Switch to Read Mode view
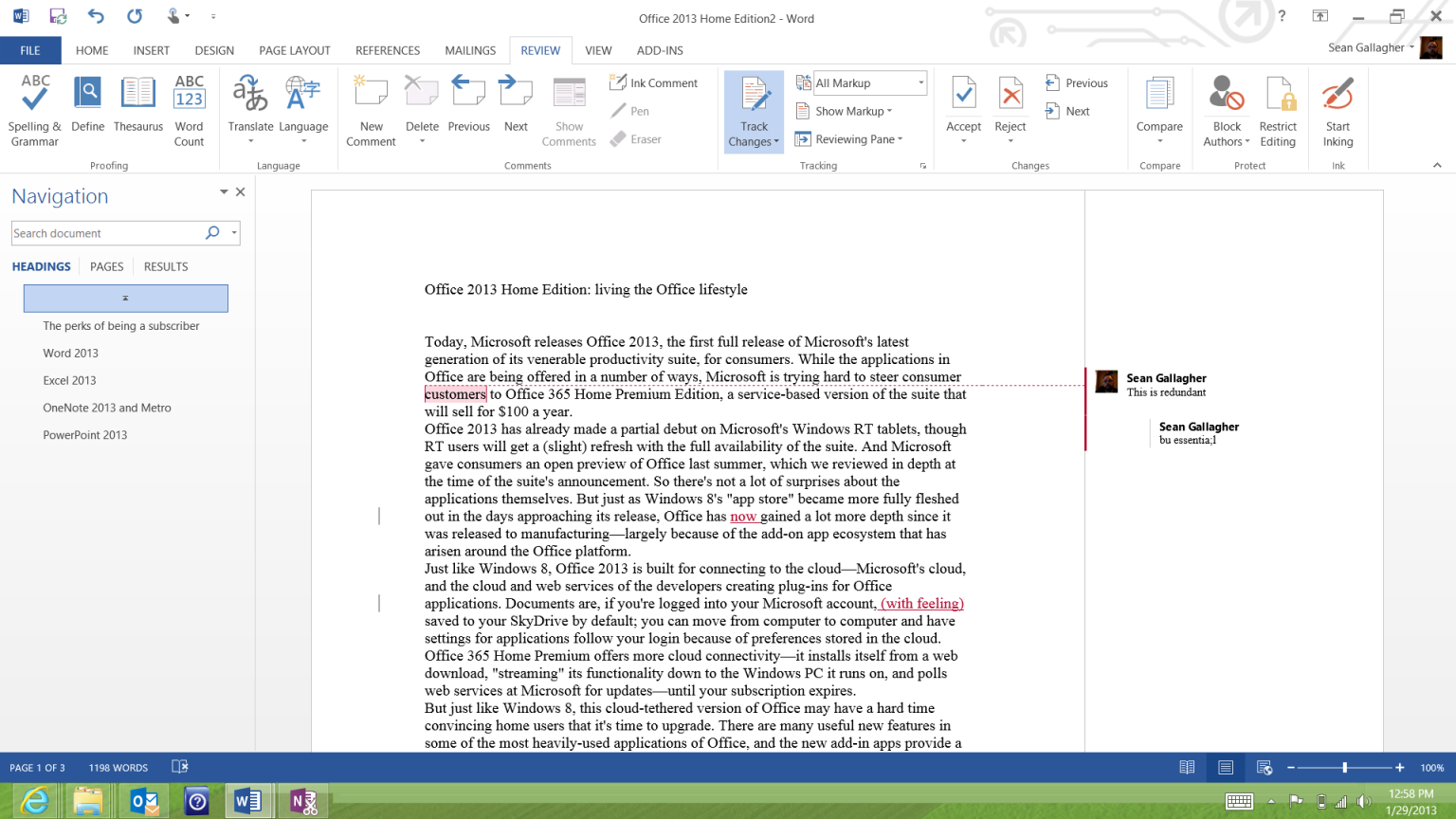The image size is (1456, 819). [1187, 768]
